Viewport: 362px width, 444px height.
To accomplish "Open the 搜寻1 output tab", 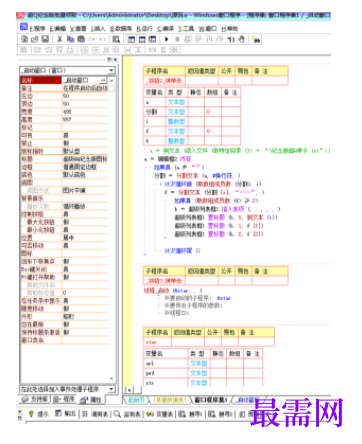I will (x=190, y=414).
